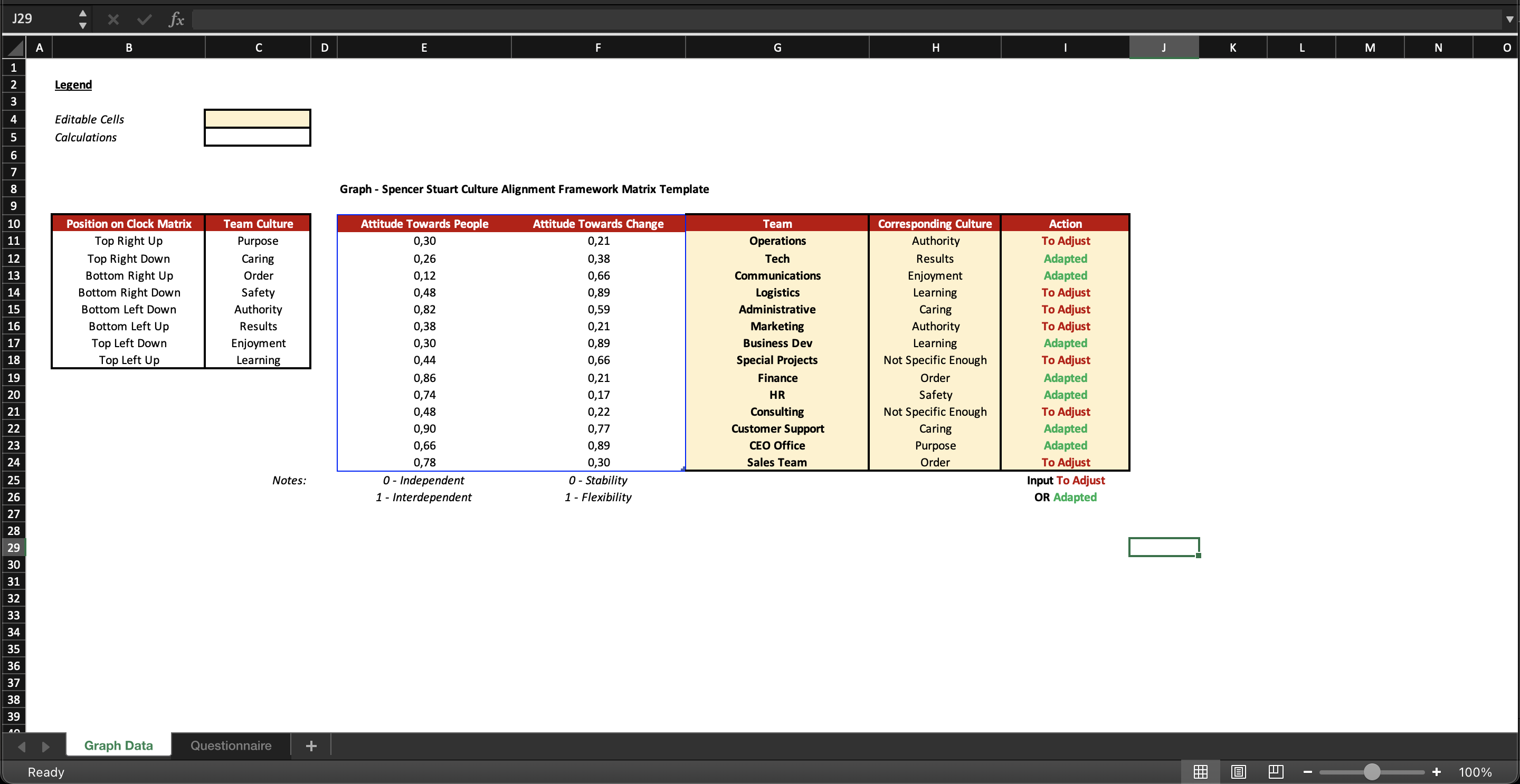The width and height of the screenshot is (1520, 784).
Task: Select row 29 header
Action: 14,548
